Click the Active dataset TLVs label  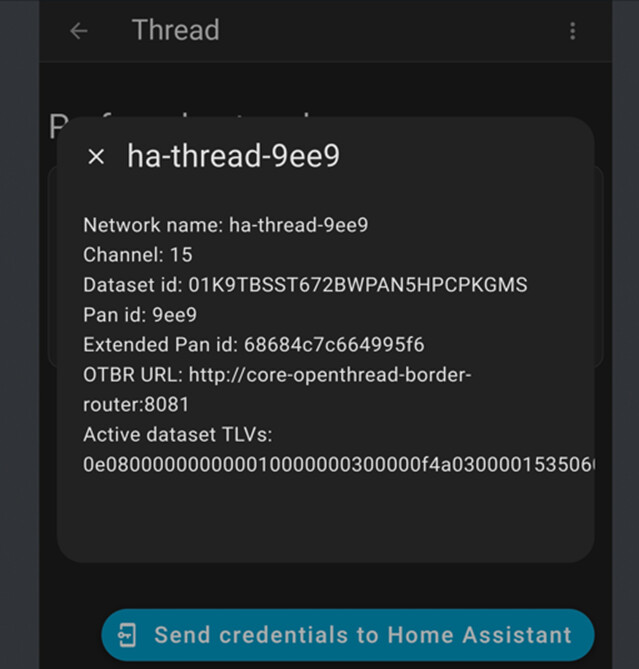click(x=178, y=435)
